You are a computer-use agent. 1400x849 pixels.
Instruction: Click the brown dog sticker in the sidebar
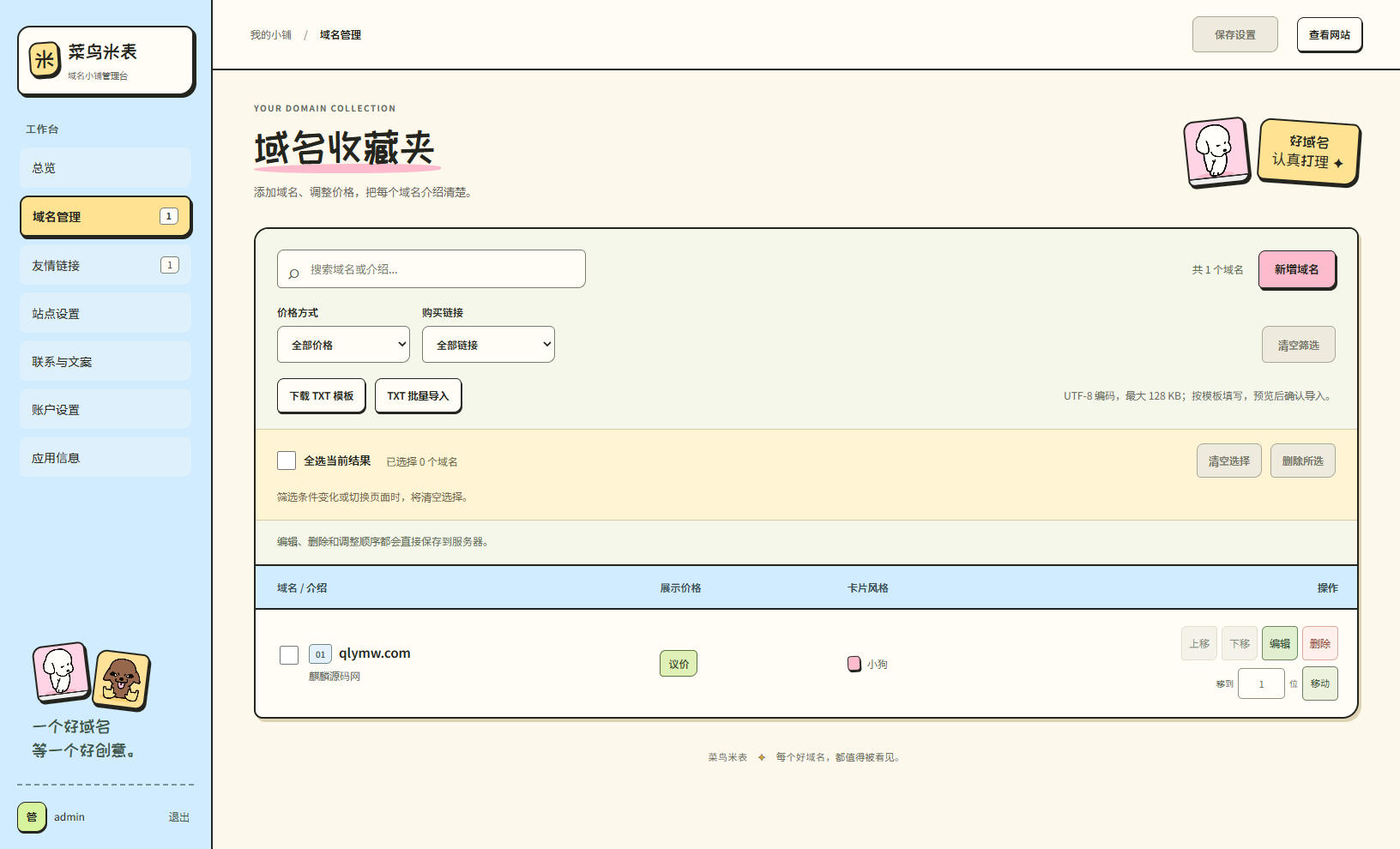coord(122,680)
